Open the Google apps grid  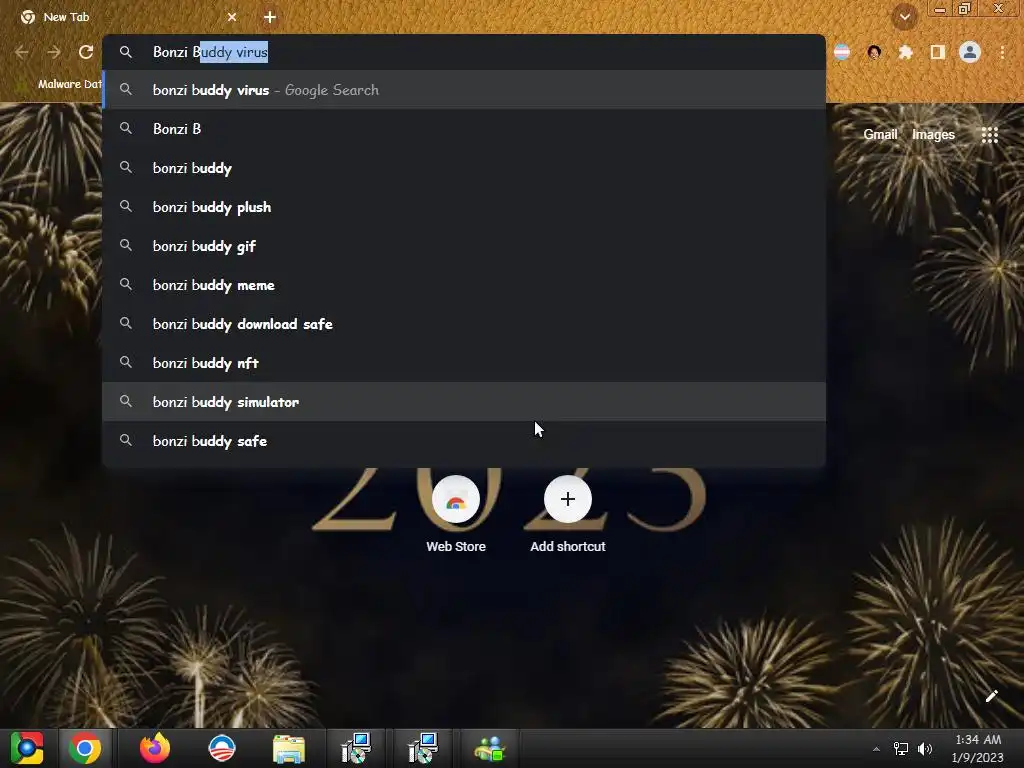(990, 135)
